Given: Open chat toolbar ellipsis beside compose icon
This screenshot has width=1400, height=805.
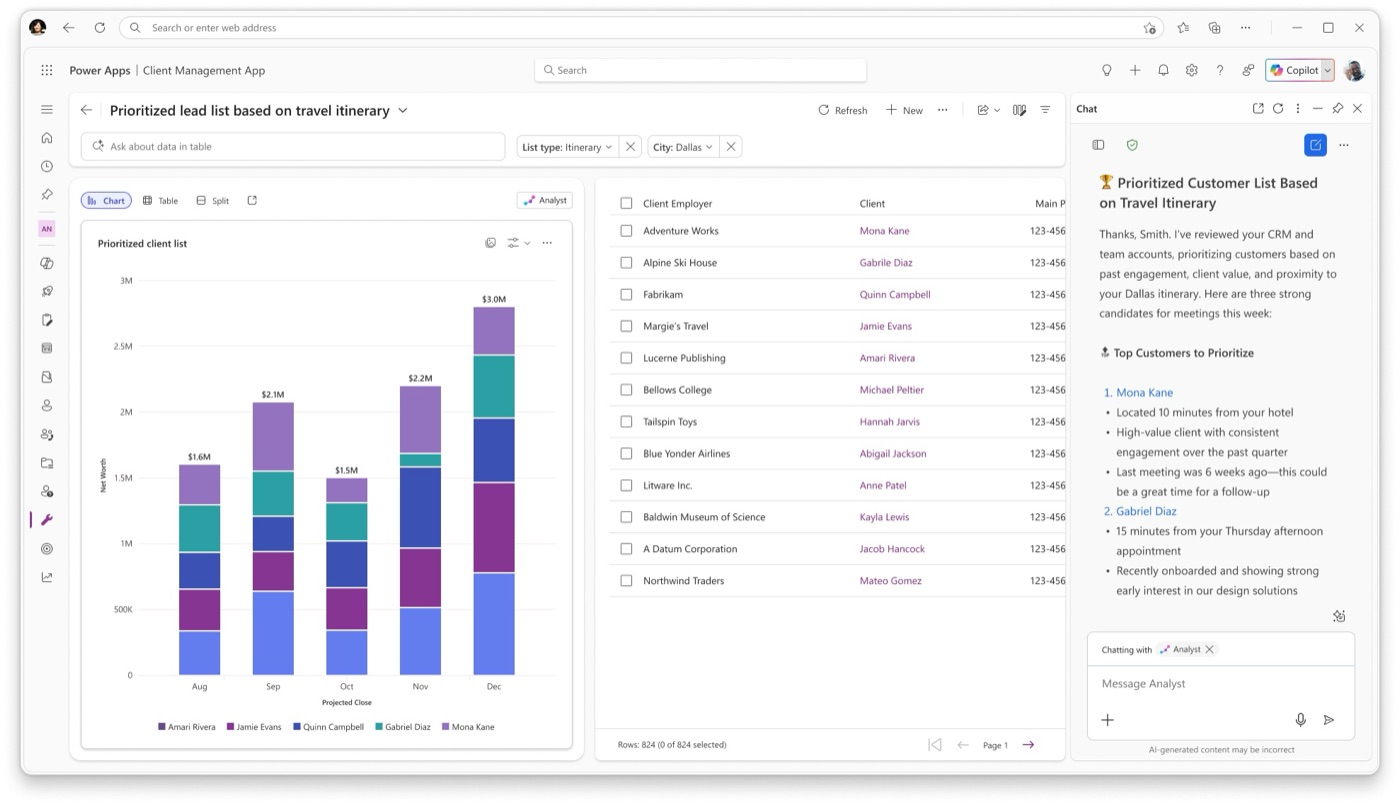Looking at the screenshot, I should [1344, 145].
